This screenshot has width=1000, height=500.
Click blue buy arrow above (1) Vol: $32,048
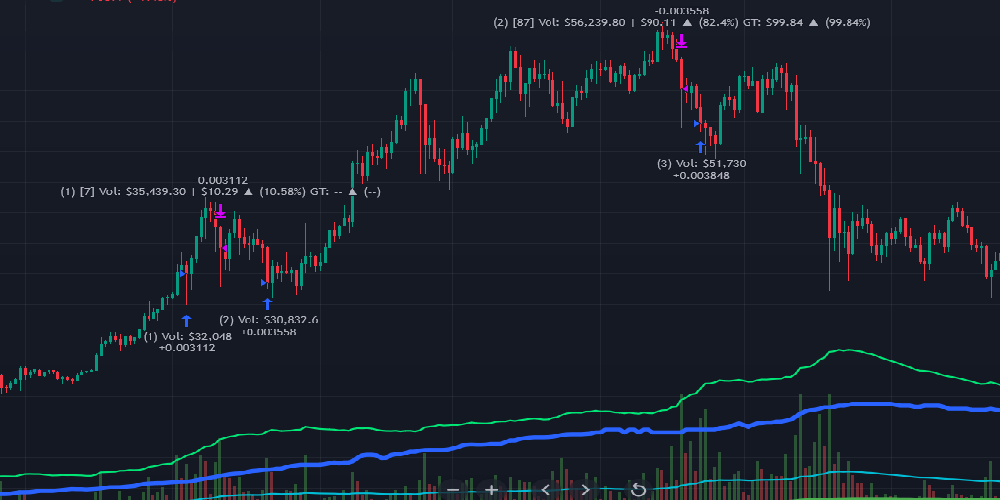[x=186, y=321]
